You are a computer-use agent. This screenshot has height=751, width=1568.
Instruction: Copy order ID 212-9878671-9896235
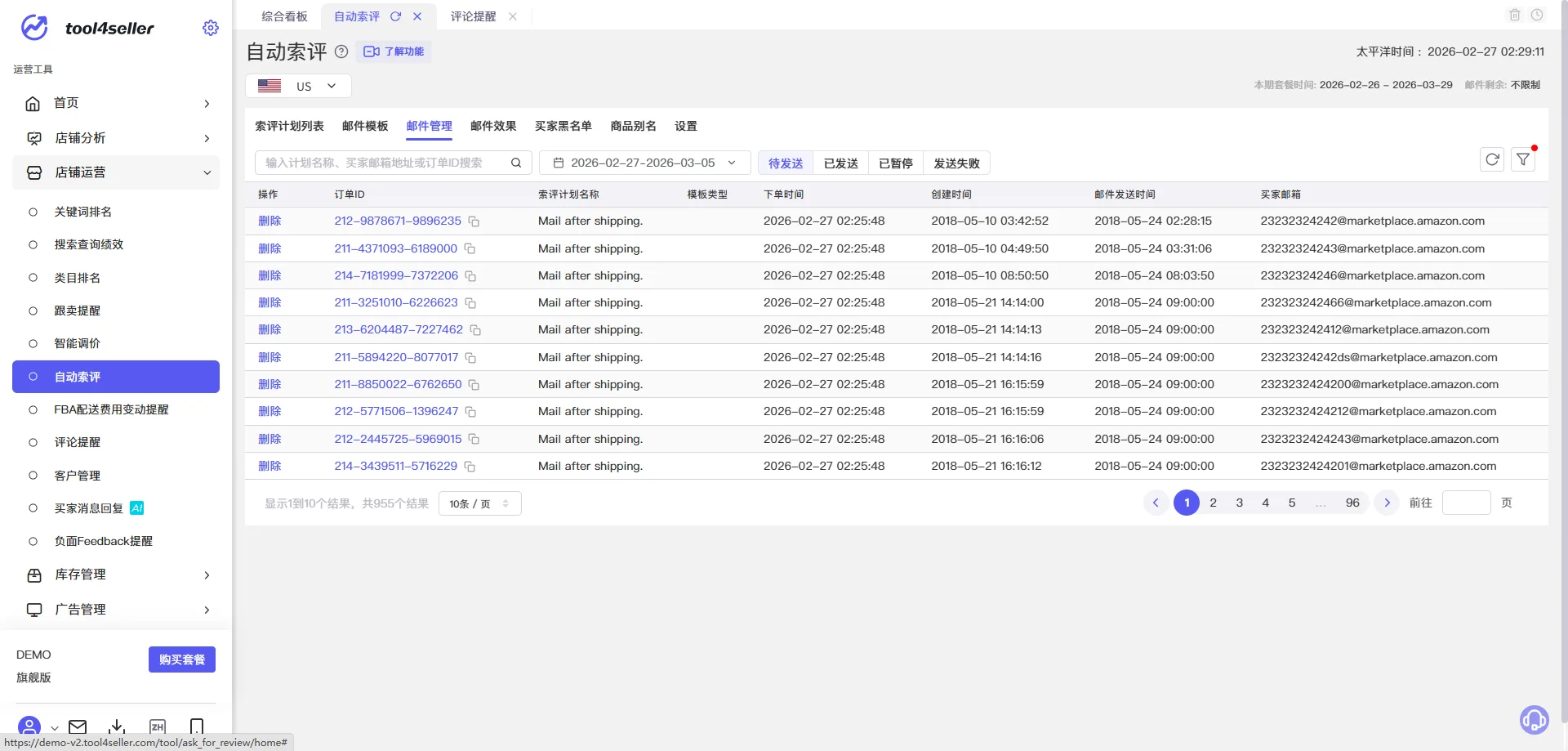474,221
